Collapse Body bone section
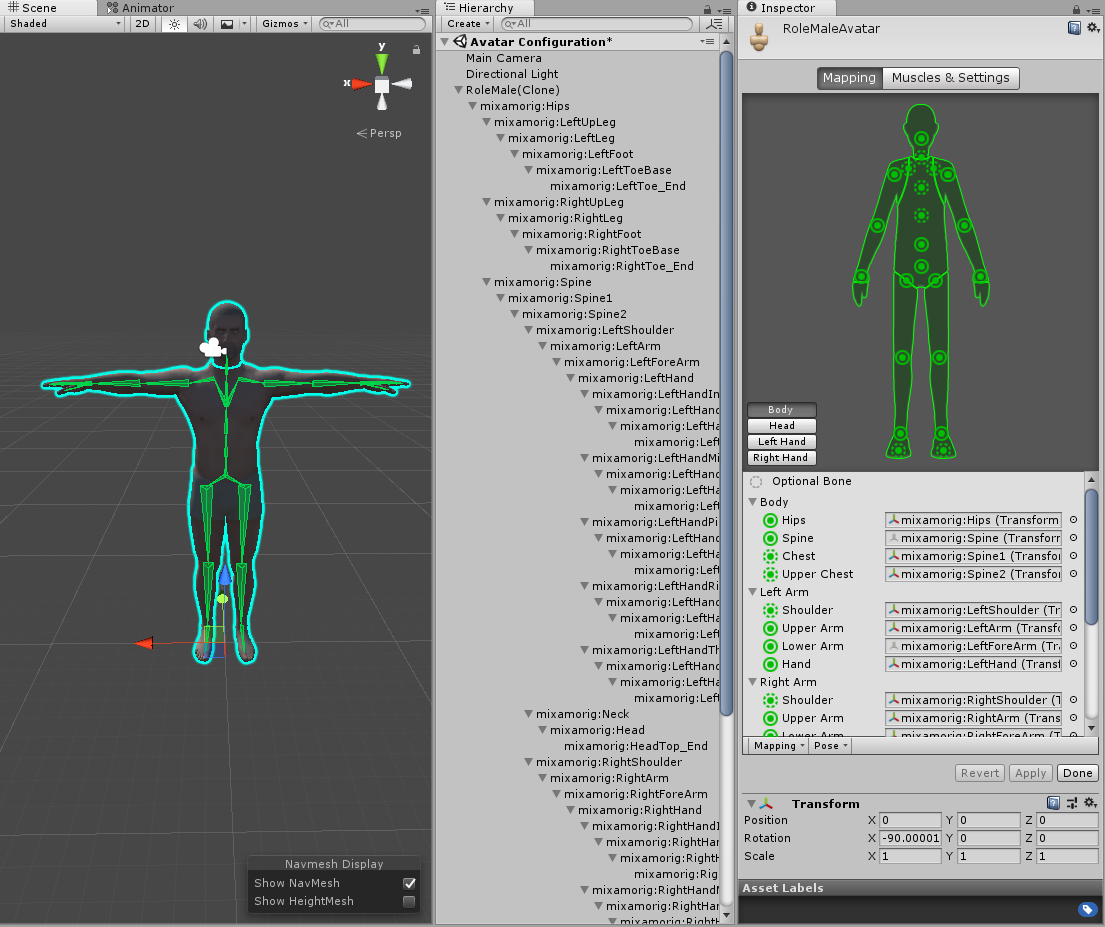1105x927 pixels. pyautogui.click(x=753, y=502)
